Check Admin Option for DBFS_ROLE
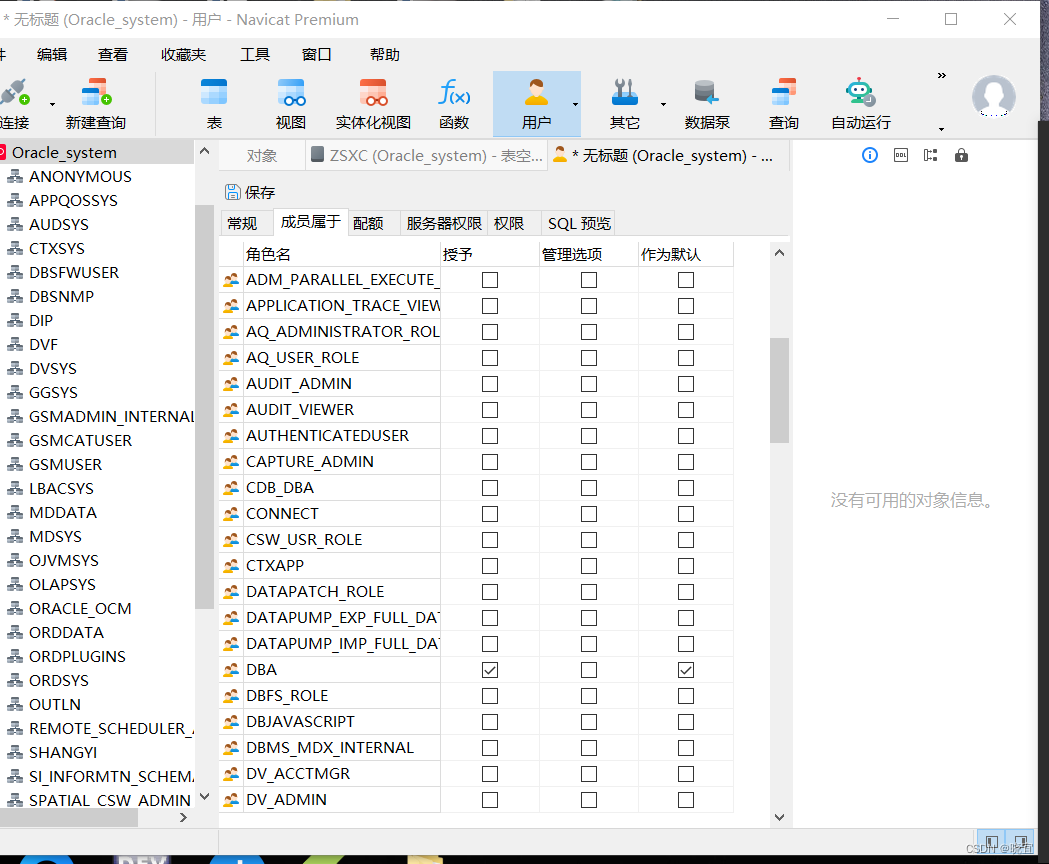Image resolution: width=1049 pixels, height=864 pixels. (x=589, y=696)
